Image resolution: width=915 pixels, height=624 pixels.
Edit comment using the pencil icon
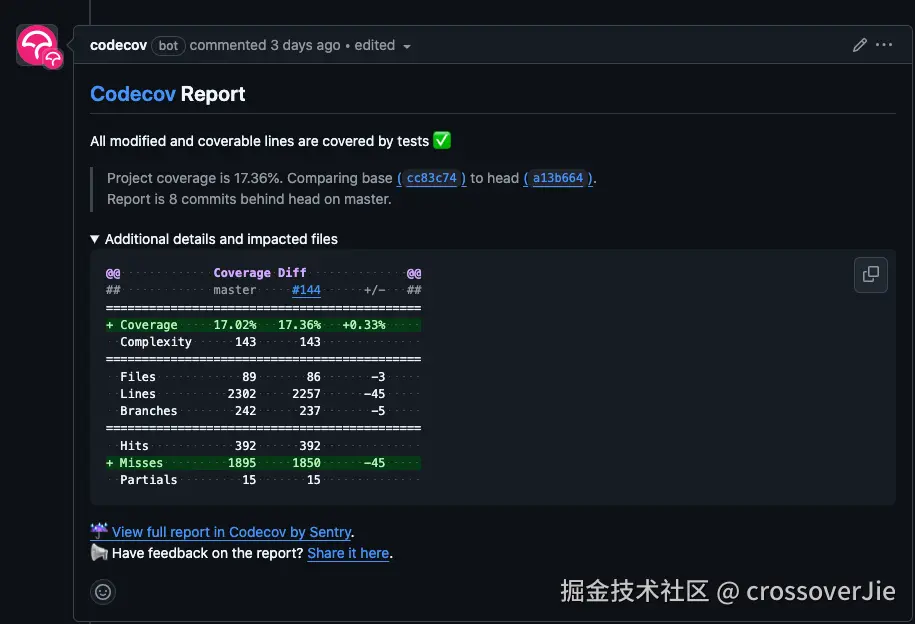[x=859, y=45]
